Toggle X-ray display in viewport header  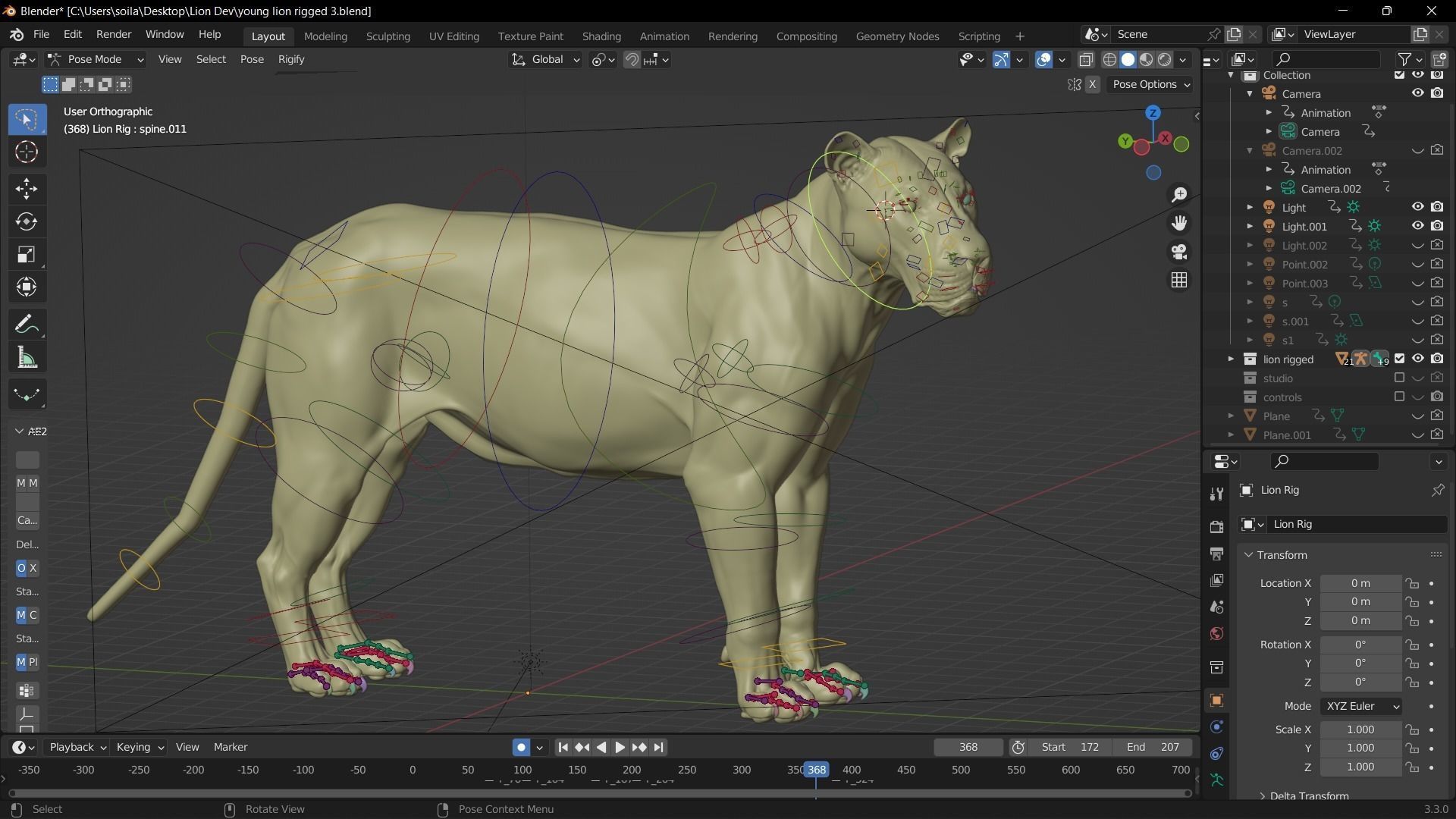pyautogui.click(x=1086, y=59)
